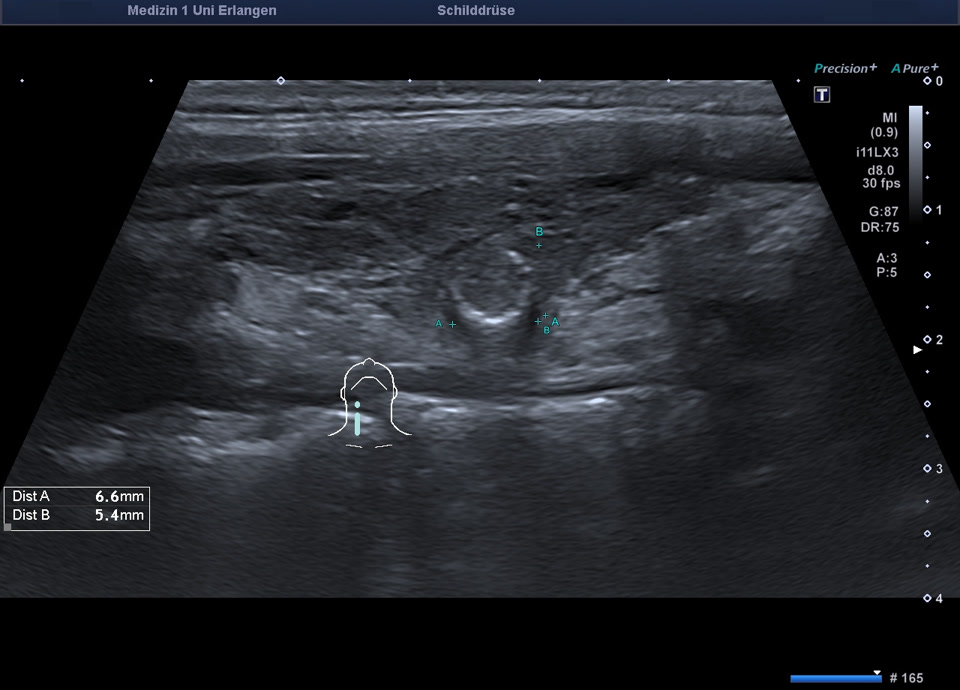
Task: Select the left caliper A cross marker
Action: tap(452, 324)
